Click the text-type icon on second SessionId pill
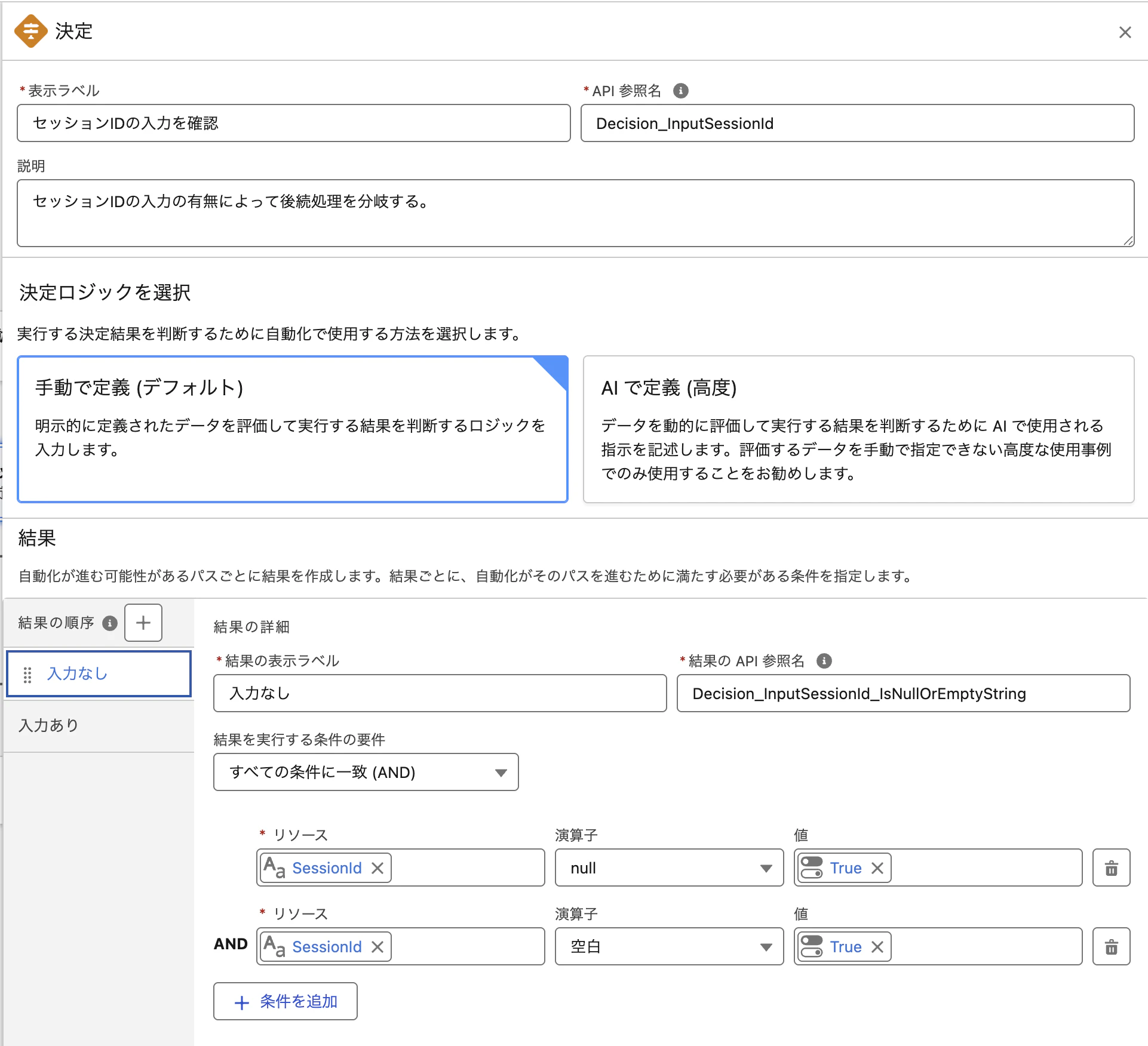1148x1046 pixels. (x=275, y=947)
